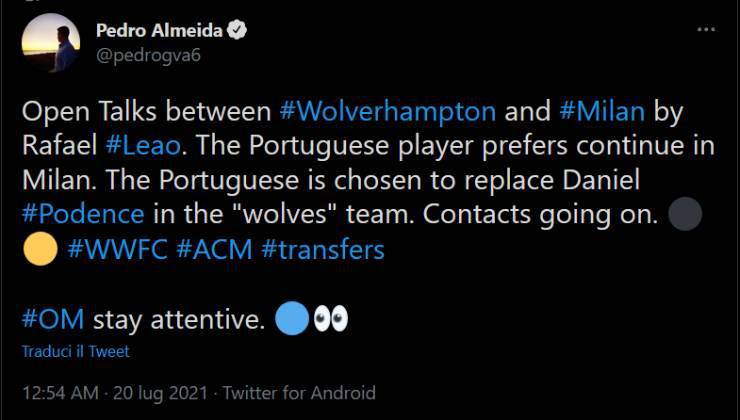Click "Traduci il Tweet" to translate

[x=76, y=352]
